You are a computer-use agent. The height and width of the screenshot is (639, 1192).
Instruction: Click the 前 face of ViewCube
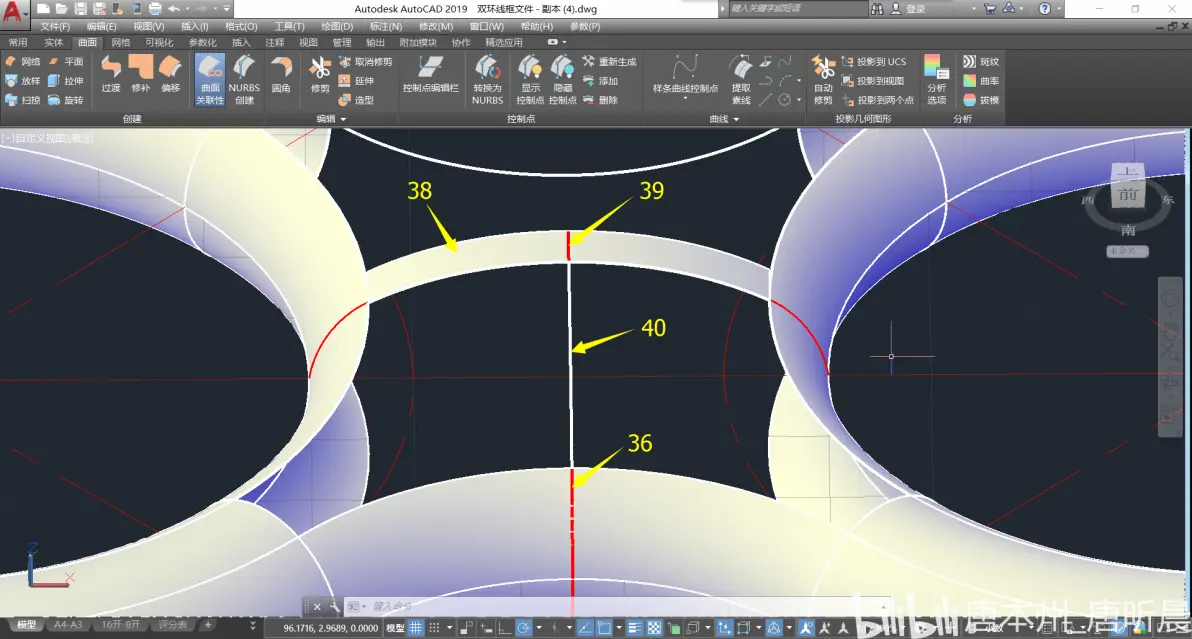click(1127, 195)
